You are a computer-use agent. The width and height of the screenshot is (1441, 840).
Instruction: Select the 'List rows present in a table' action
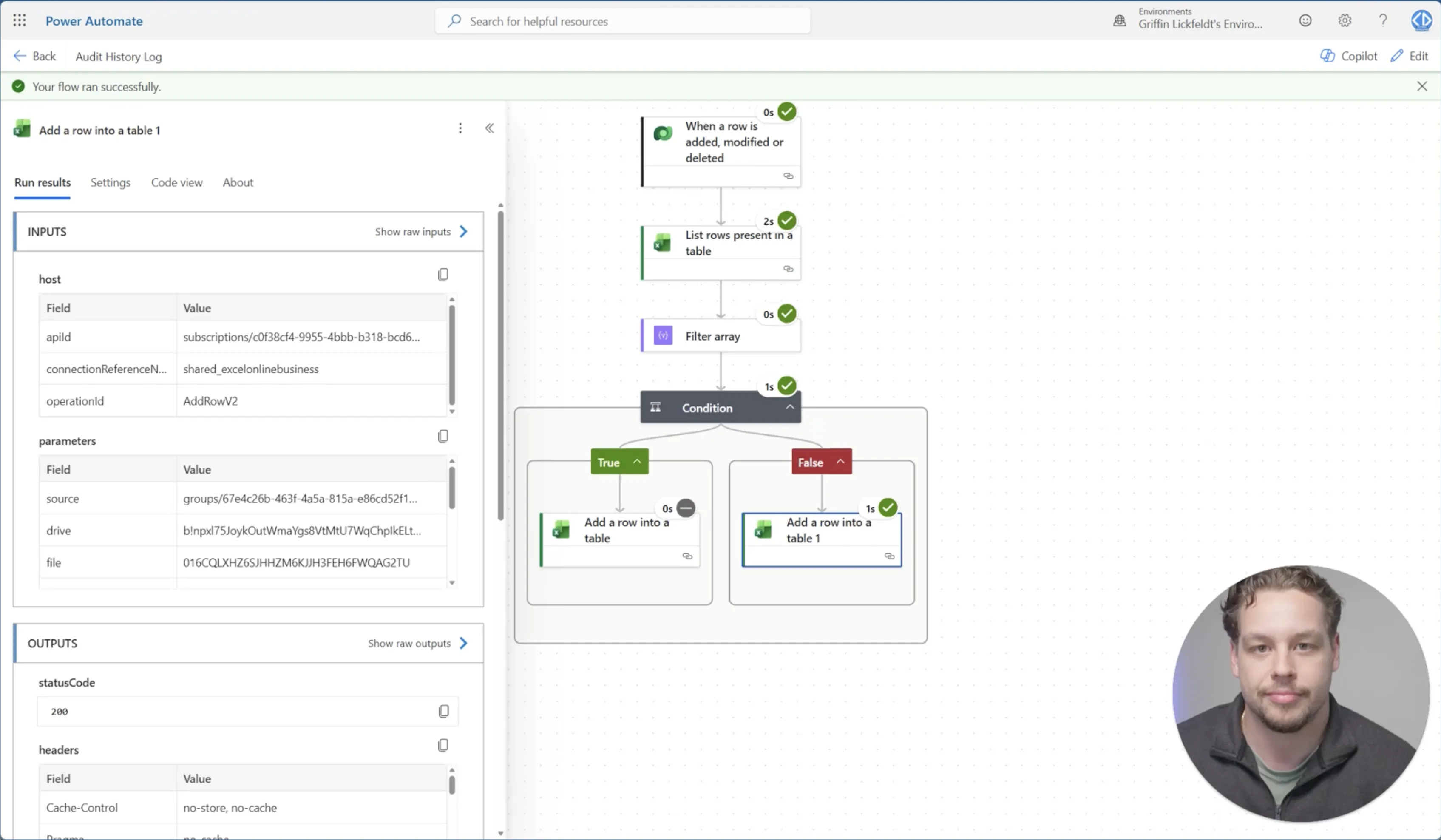point(720,253)
